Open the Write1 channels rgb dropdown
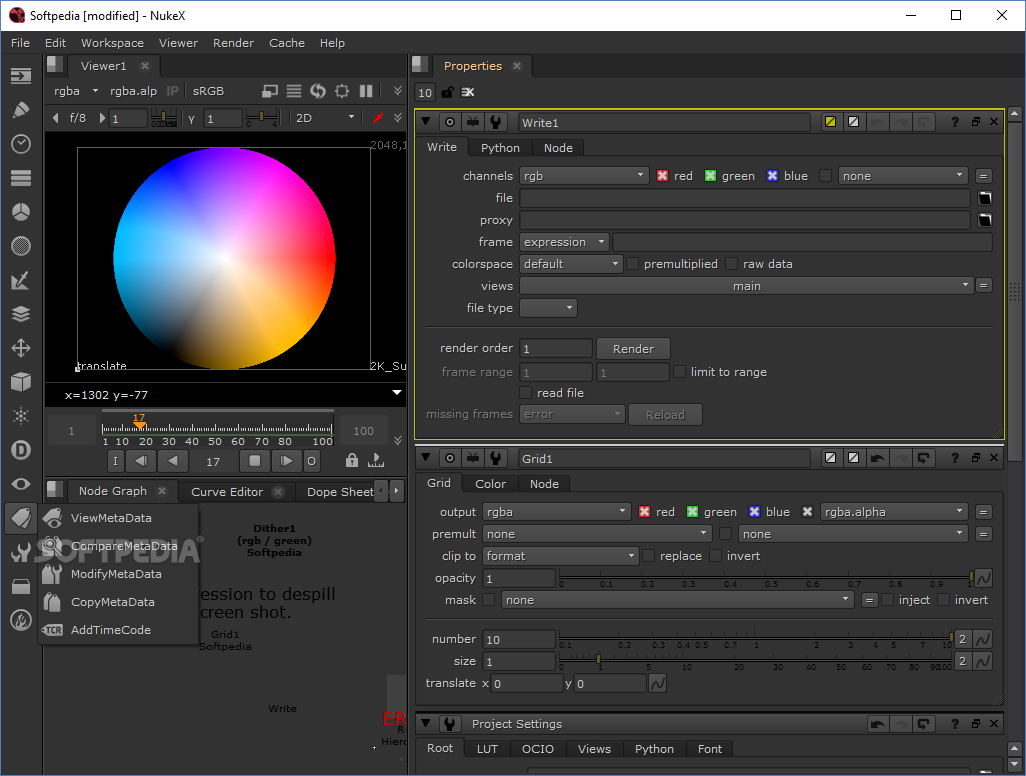Viewport: 1026px width, 776px height. [584, 176]
